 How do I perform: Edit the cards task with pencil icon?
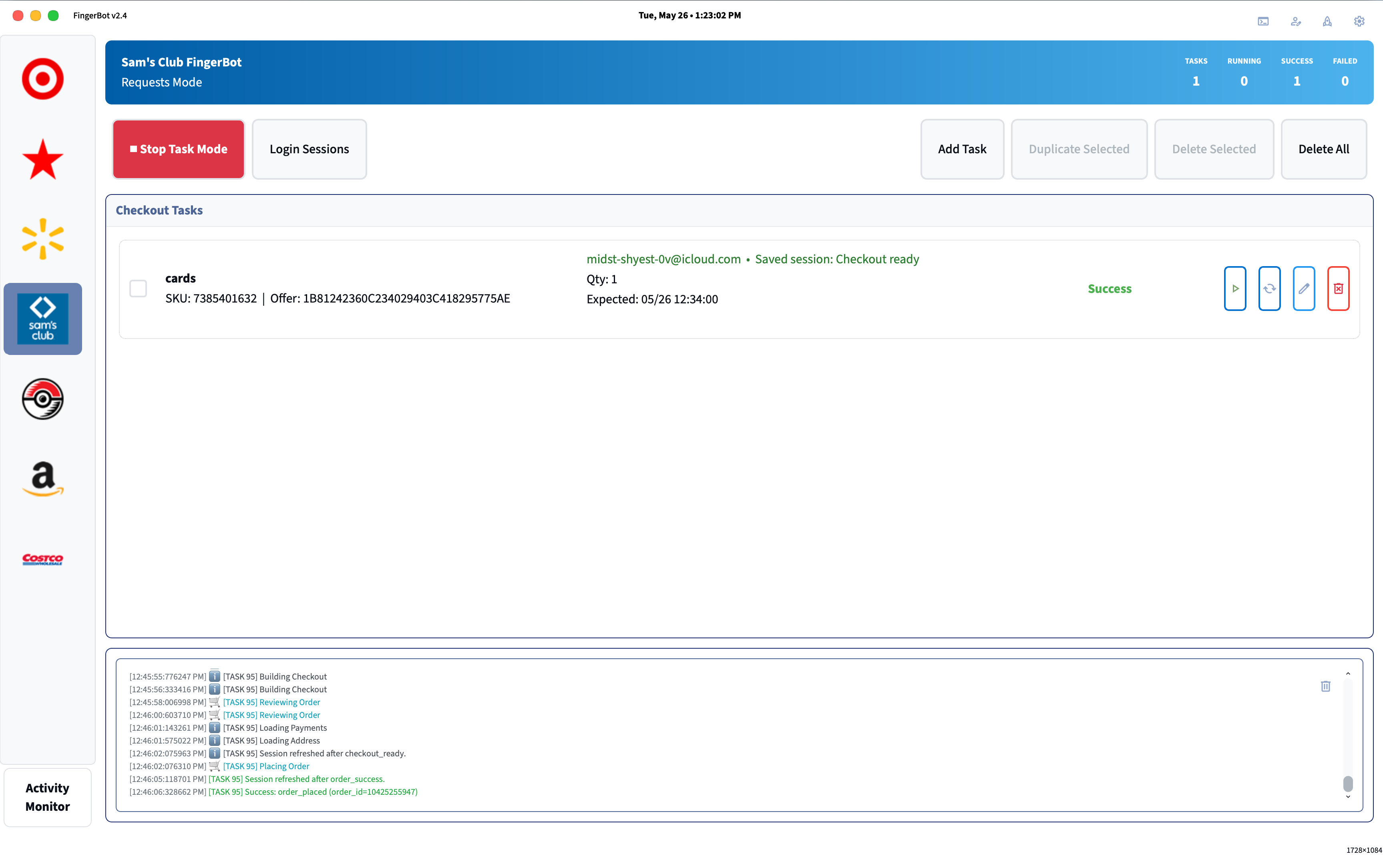pyautogui.click(x=1304, y=289)
